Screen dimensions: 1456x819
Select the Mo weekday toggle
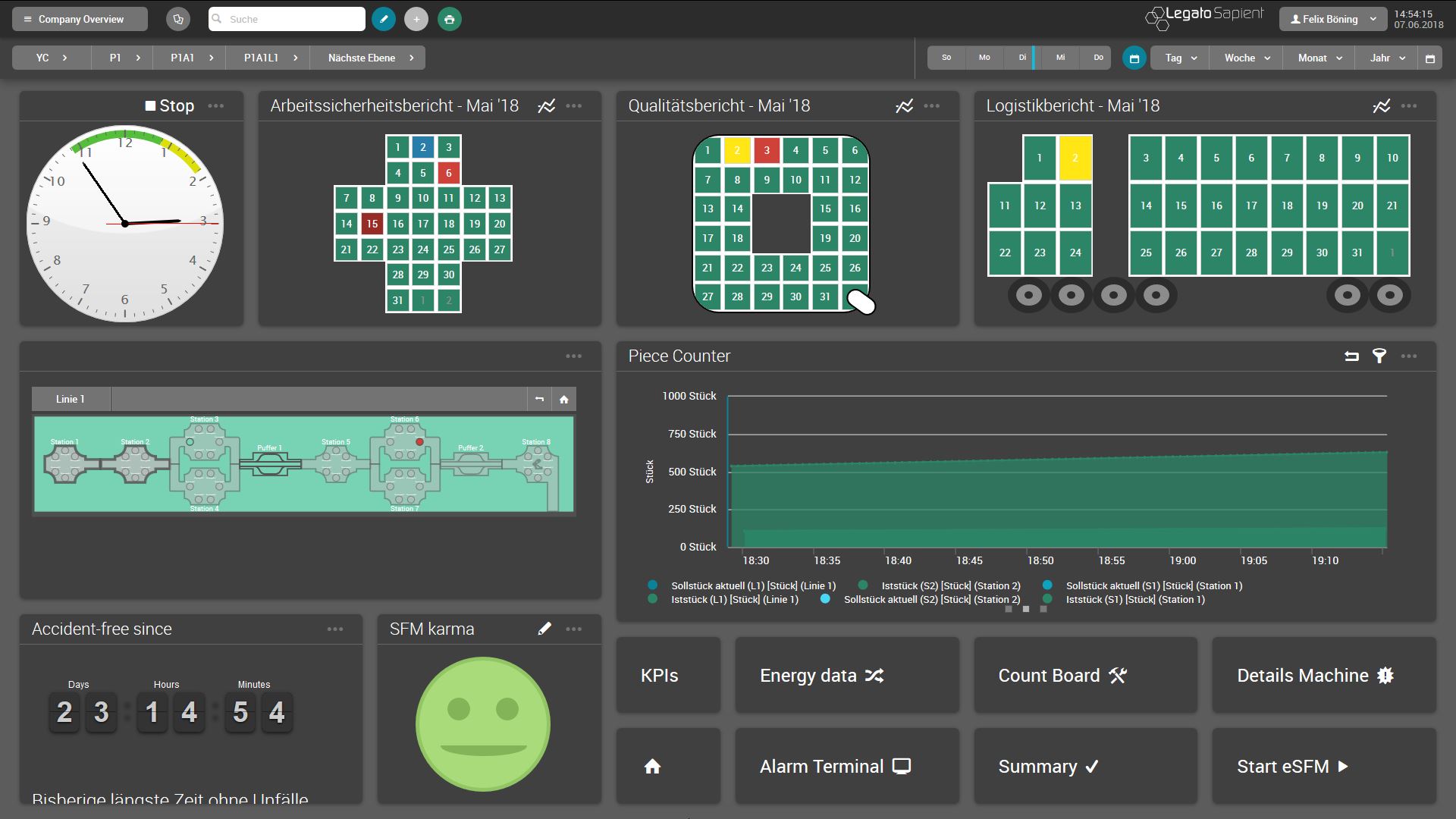pyautogui.click(x=984, y=58)
